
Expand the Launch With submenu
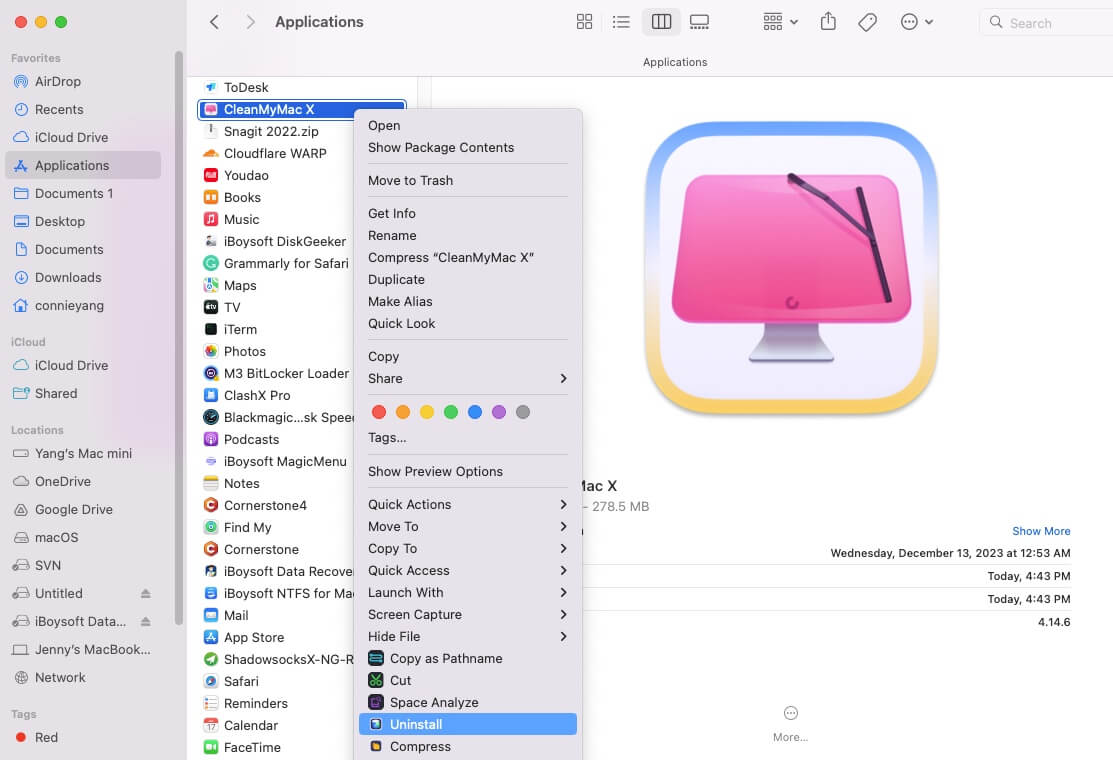tap(468, 593)
